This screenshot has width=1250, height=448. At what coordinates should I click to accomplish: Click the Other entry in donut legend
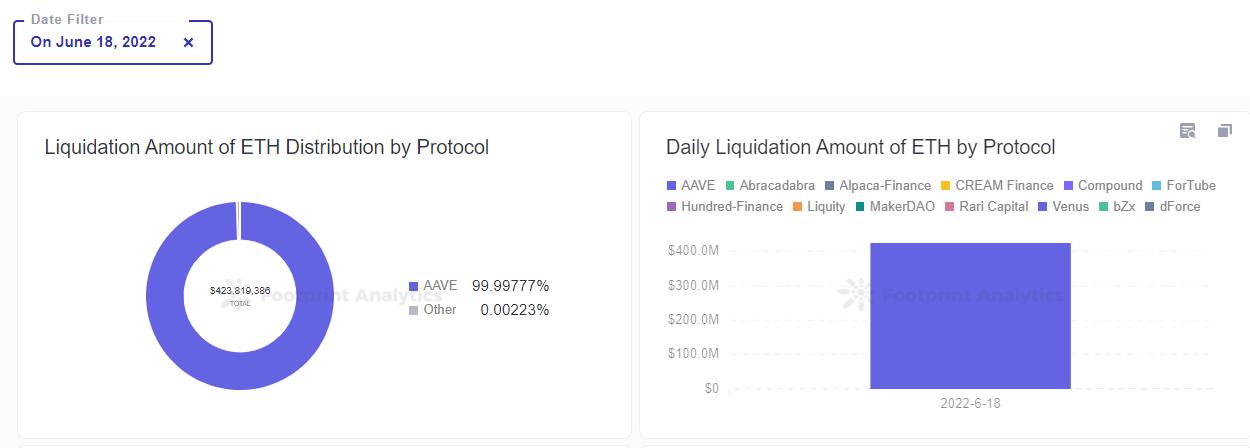pos(439,310)
